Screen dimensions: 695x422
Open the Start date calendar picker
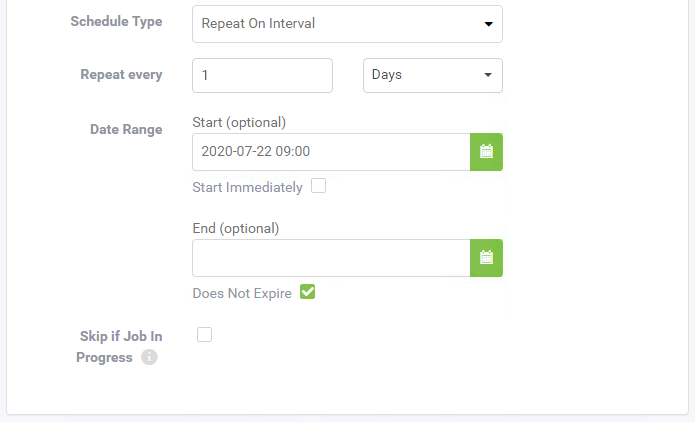click(486, 152)
